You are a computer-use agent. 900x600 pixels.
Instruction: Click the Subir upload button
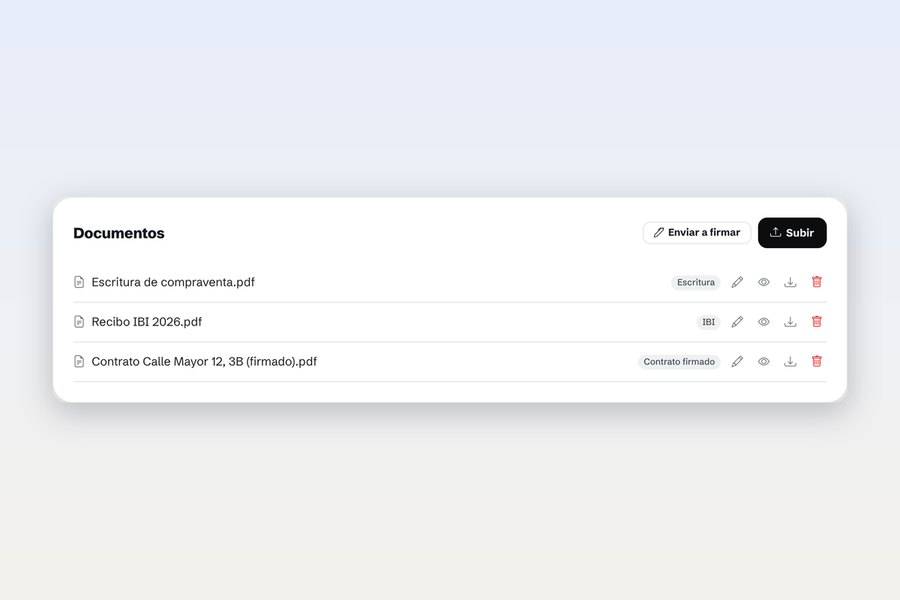792,233
